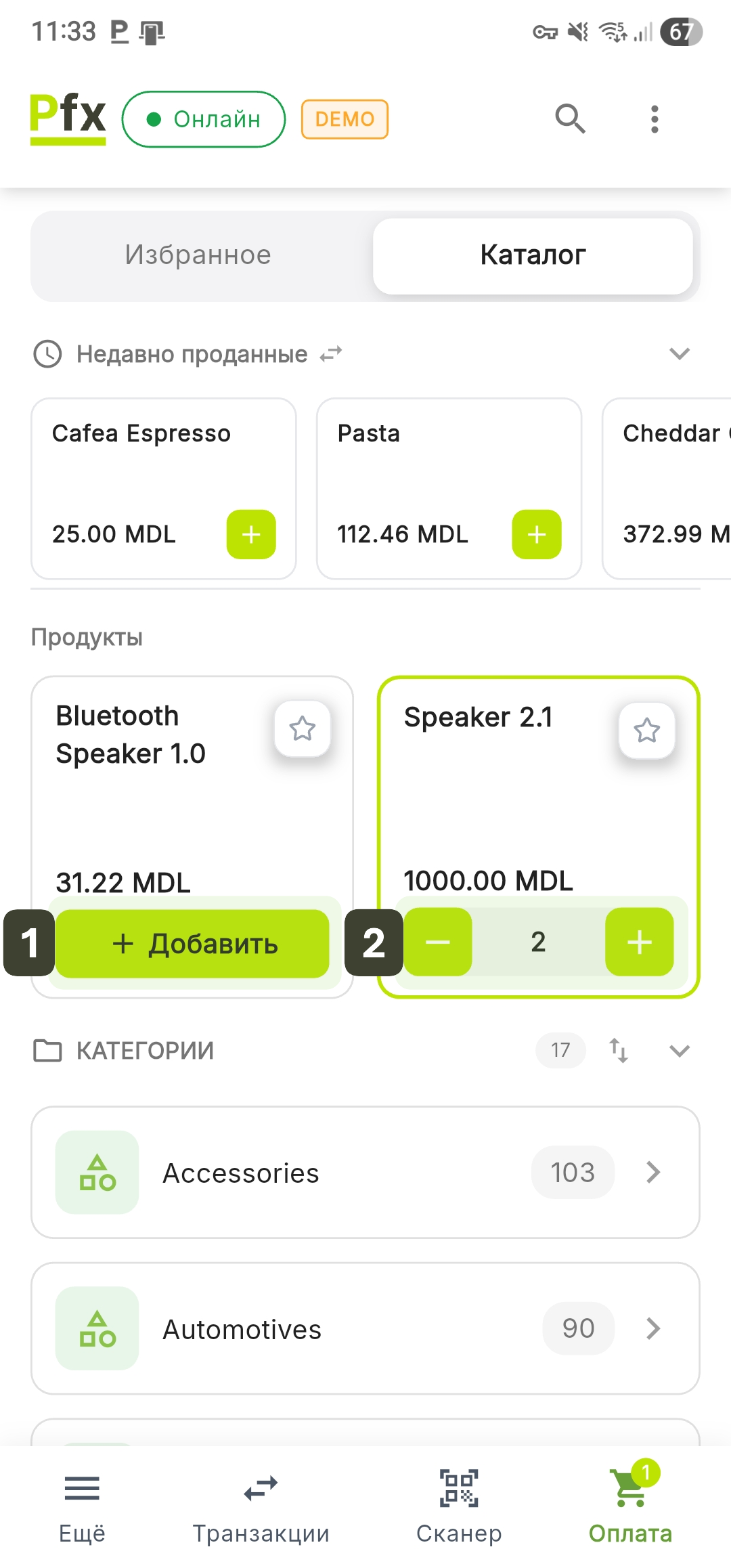731x1568 pixels.
Task: Open the Сканер QR scanner
Action: point(459,1503)
